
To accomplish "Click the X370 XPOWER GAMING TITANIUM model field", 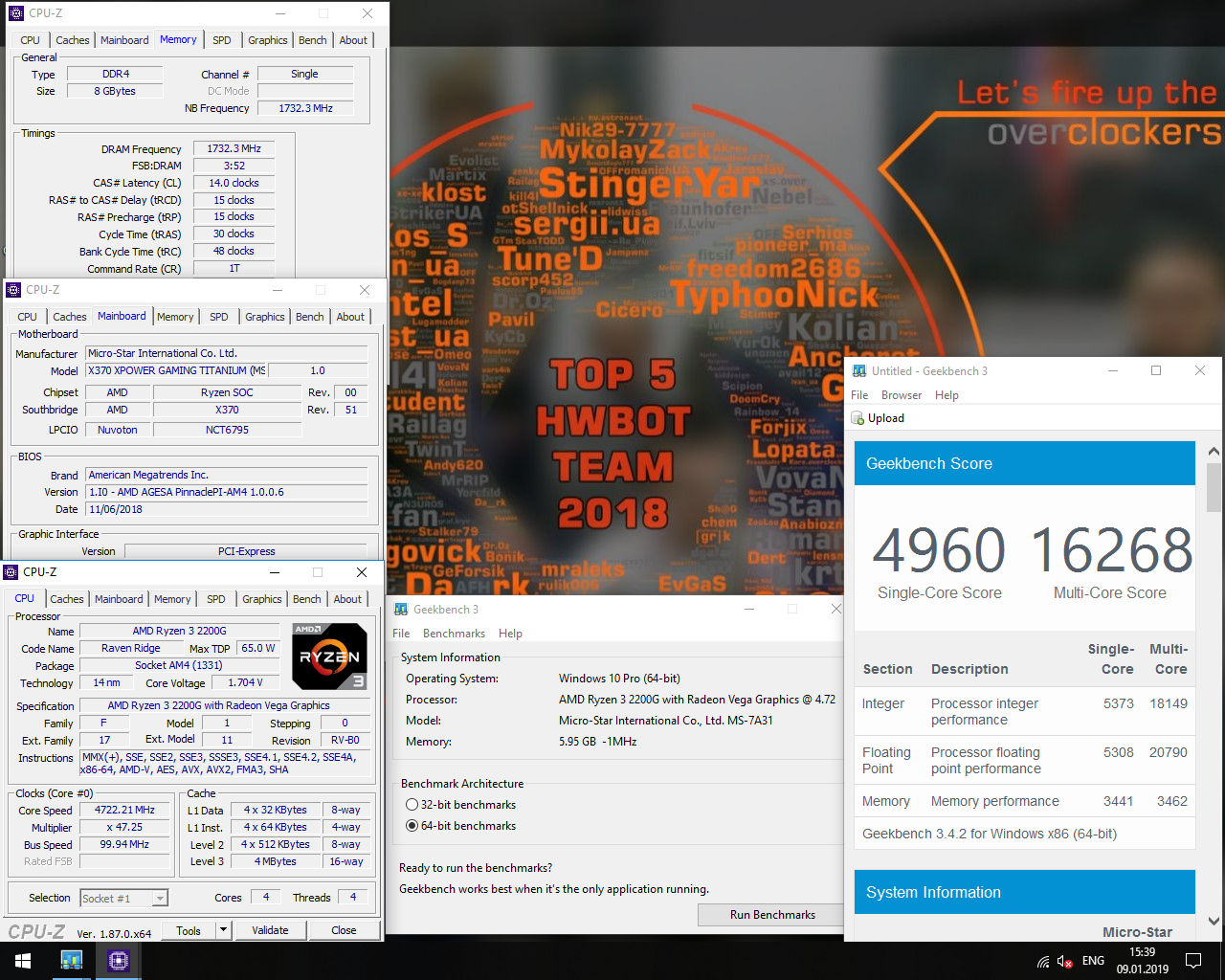I will click(176, 370).
